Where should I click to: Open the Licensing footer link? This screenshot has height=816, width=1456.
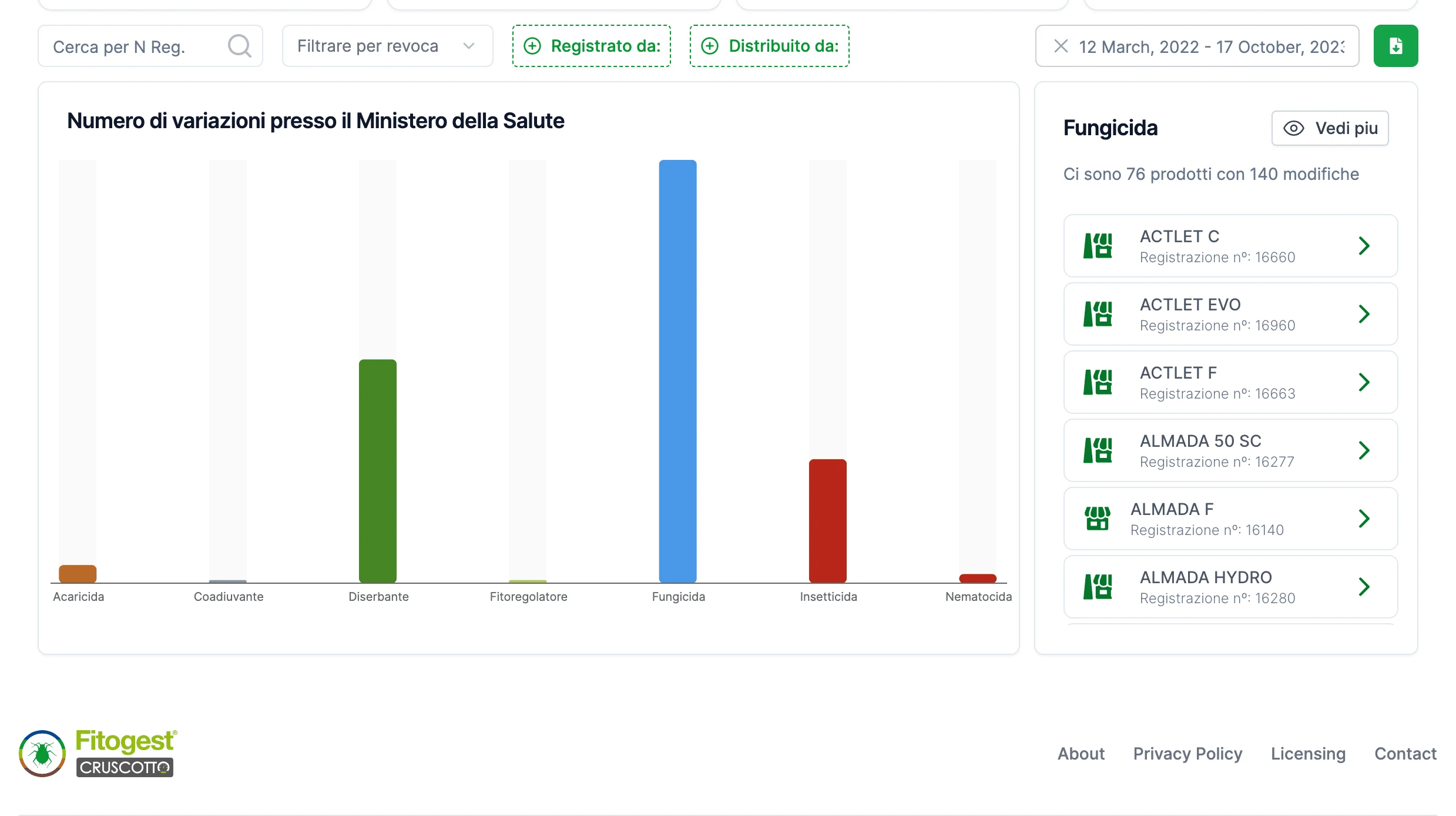(1308, 754)
